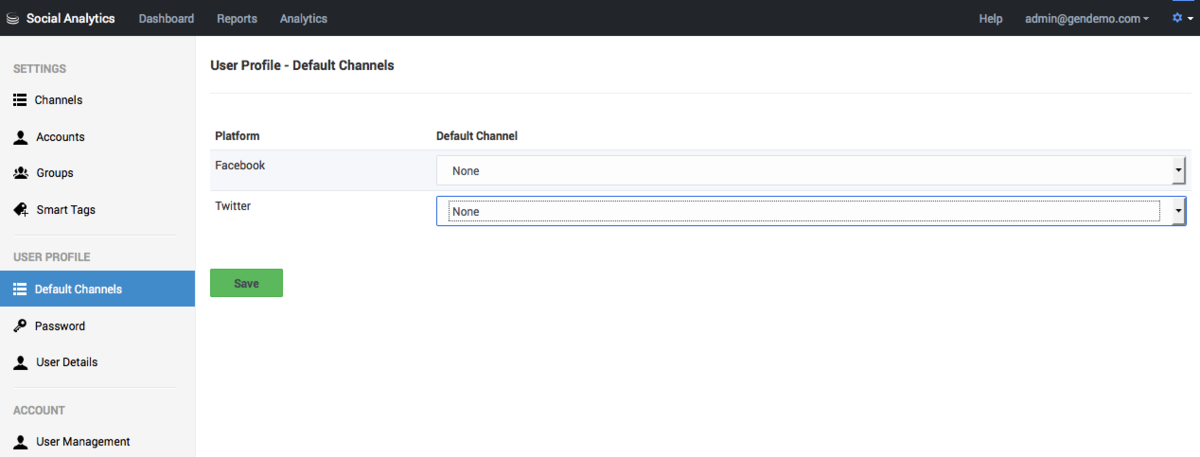Image resolution: width=1200 pixels, height=457 pixels.
Task: Select the Password sidebar item
Action: click(x=97, y=326)
